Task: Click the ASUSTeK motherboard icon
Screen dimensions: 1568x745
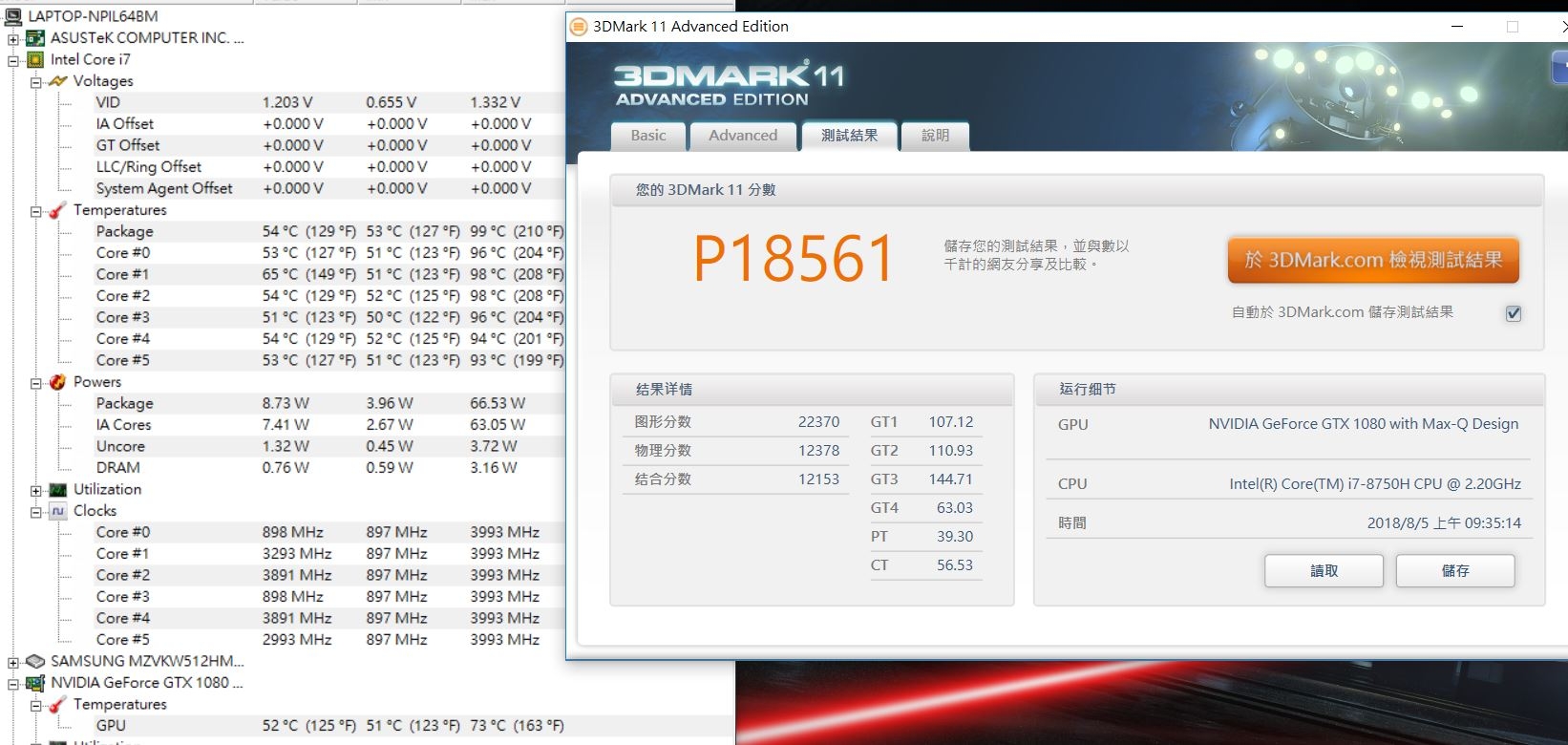Action: tap(35, 38)
